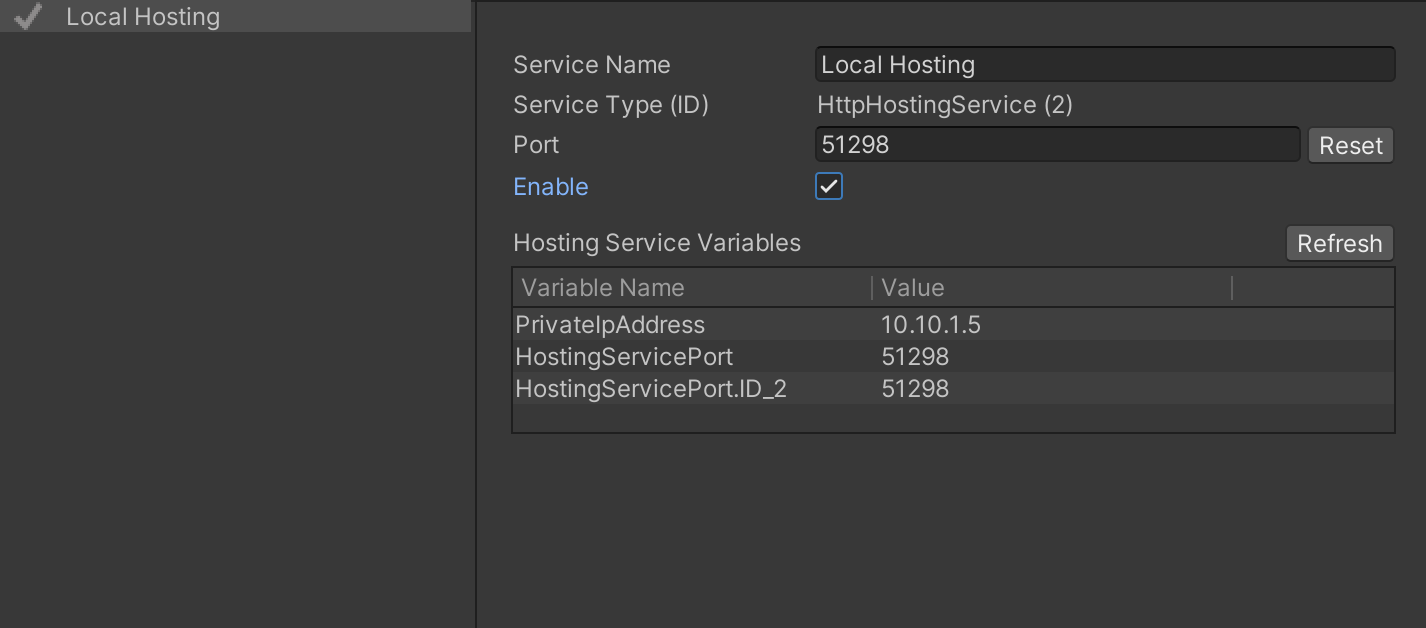Click the Service Name input field
1426x628 pixels.
click(x=1104, y=64)
